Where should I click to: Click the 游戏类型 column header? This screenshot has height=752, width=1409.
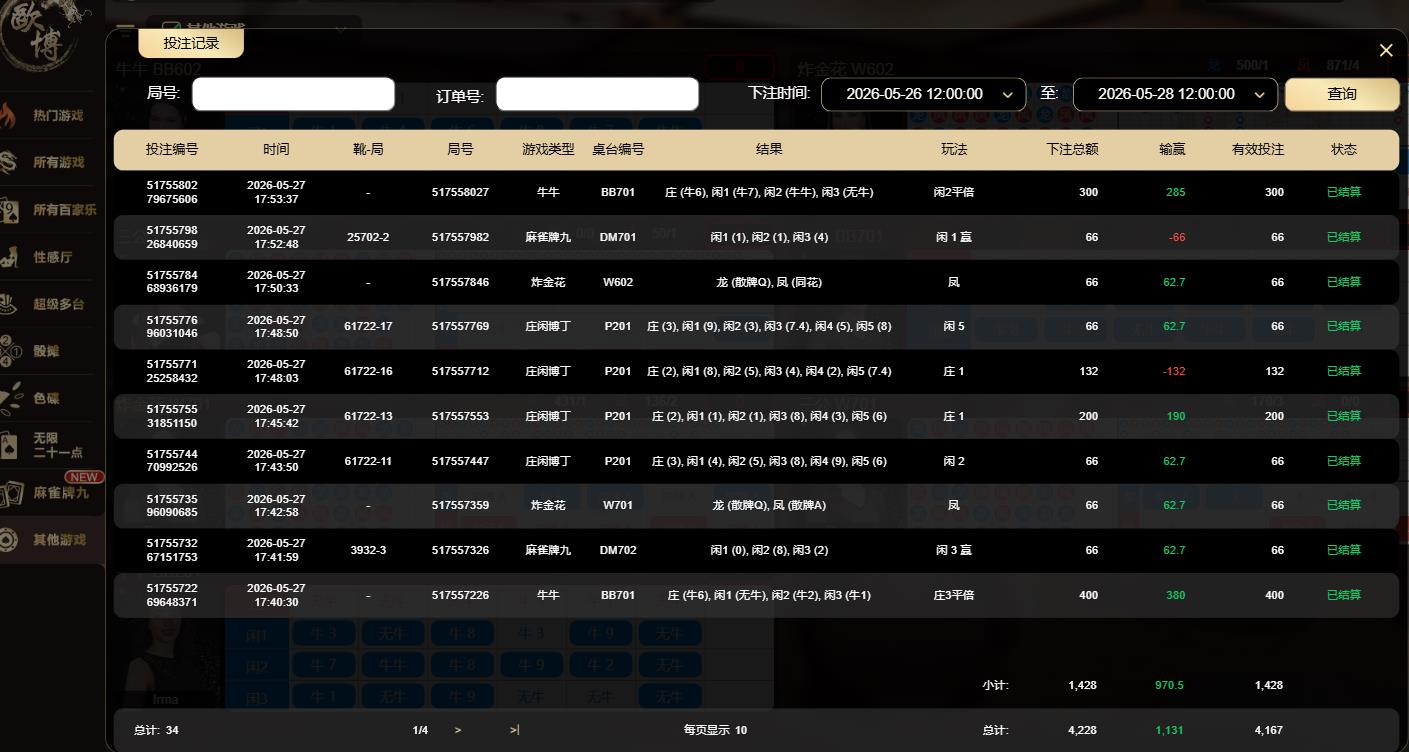point(548,149)
